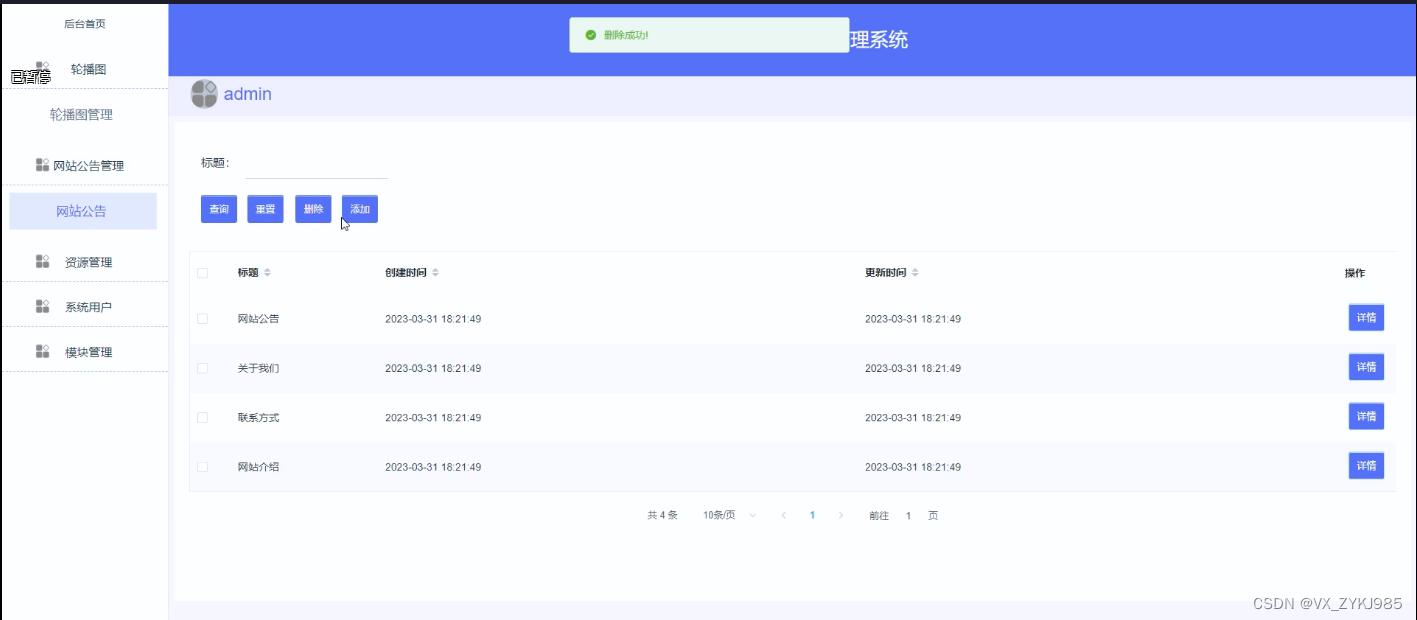Screen dimensions: 1417x620
Task: Sort by 创建时间 column arrows
Action: click(435, 273)
